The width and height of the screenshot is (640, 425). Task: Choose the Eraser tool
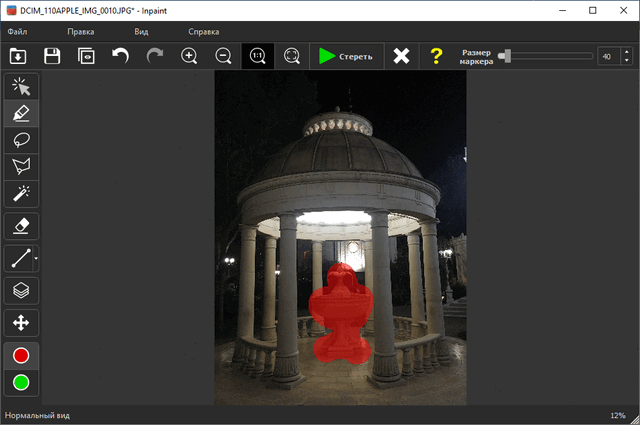point(21,226)
